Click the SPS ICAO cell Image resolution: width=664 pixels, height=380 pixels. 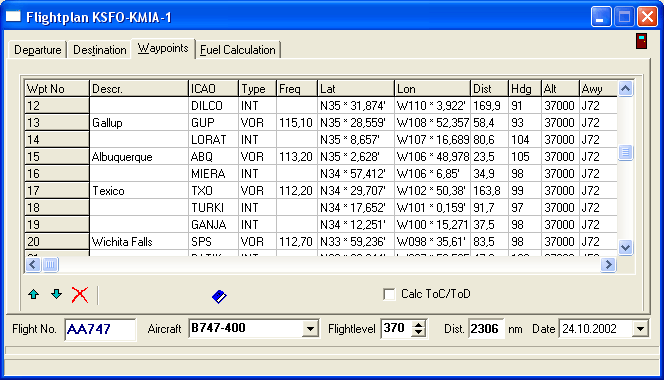(x=213, y=241)
